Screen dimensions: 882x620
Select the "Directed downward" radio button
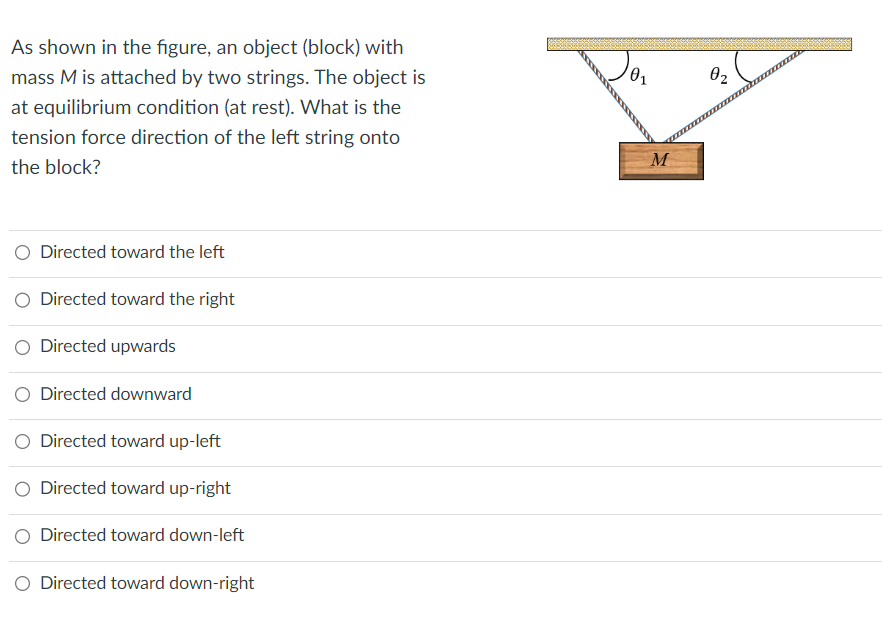21,394
